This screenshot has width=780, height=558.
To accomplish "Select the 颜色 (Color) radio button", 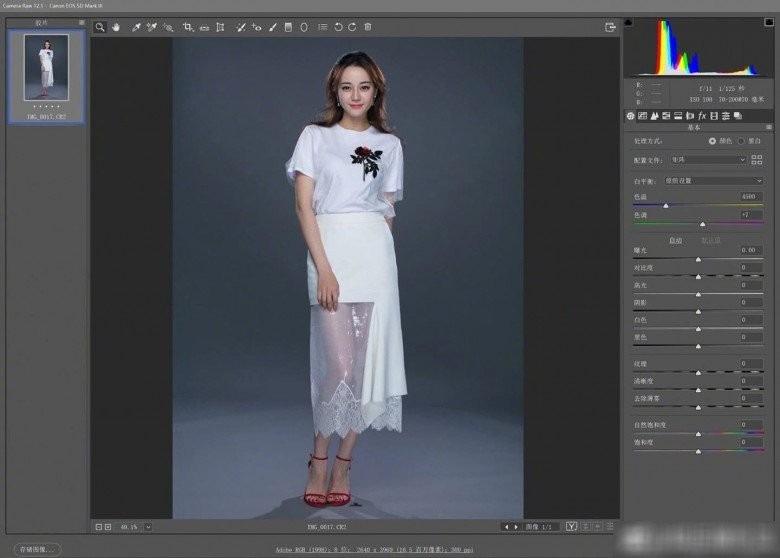I will click(712, 141).
